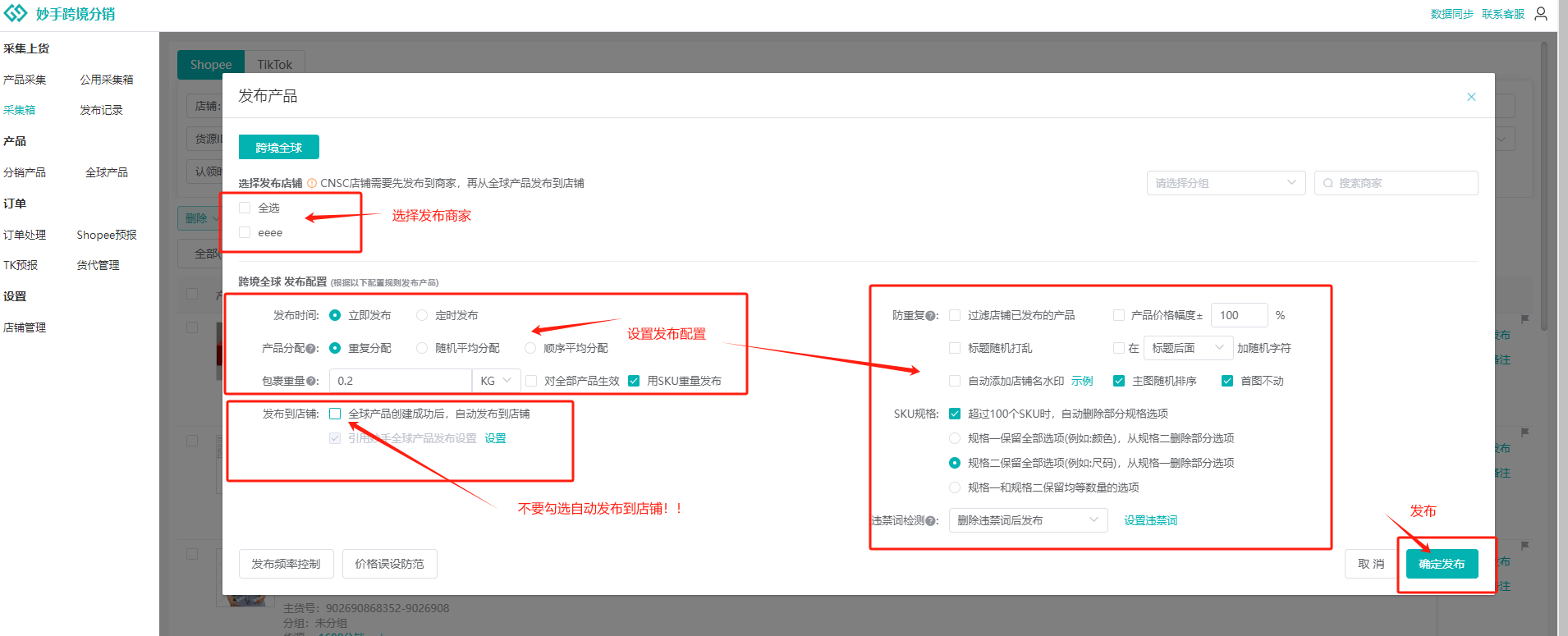
Task: Open 货代管理 in sidebar
Action: pyautogui.click(x=98, y=265)
